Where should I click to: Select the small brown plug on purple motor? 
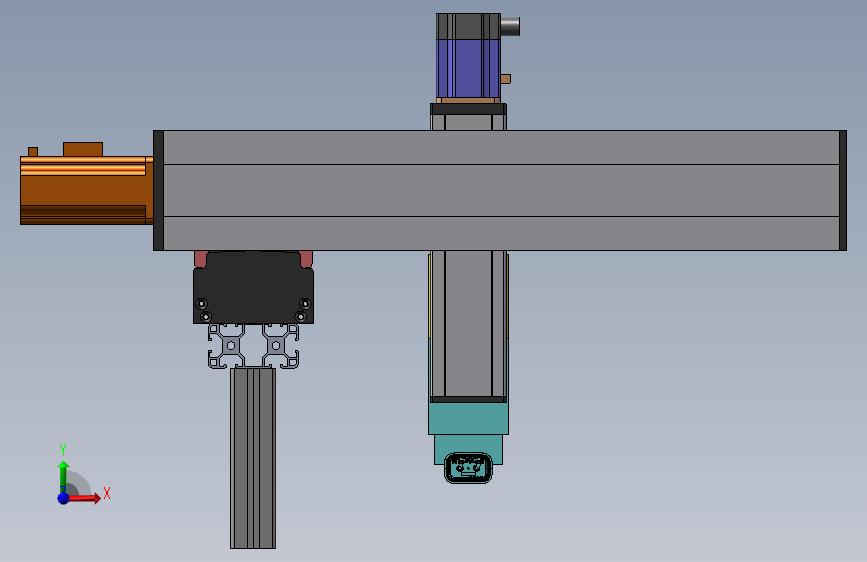point(505,79)
